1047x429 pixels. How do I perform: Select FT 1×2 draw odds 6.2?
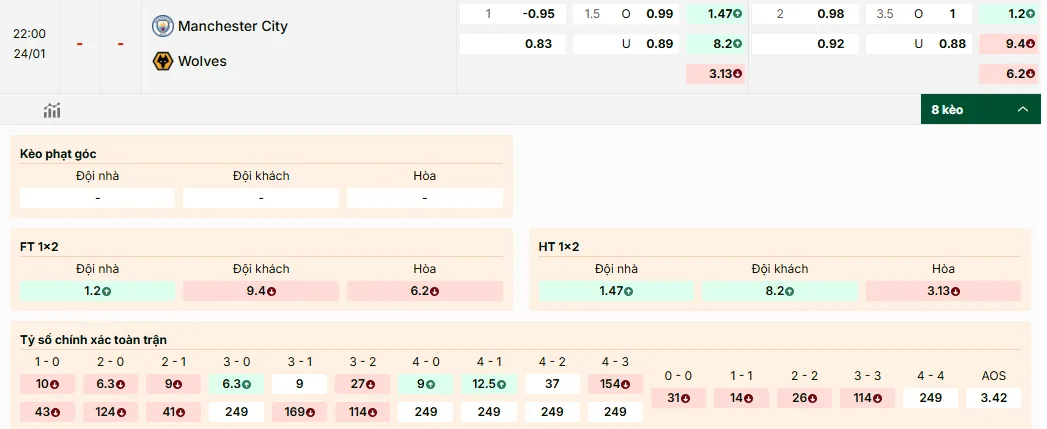[424, 291]
